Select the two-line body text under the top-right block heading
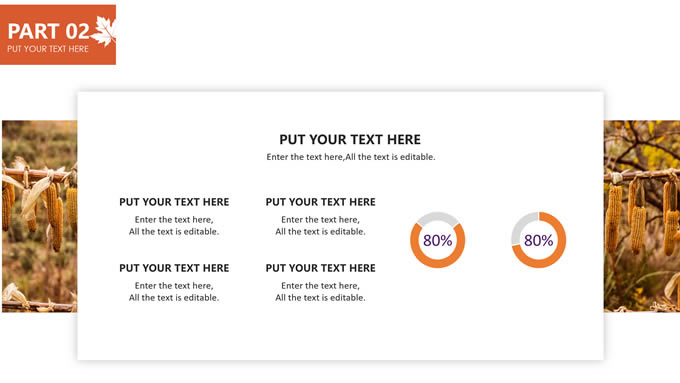The image size is (680, 383). pyautogui.click(x=320, y=226)
